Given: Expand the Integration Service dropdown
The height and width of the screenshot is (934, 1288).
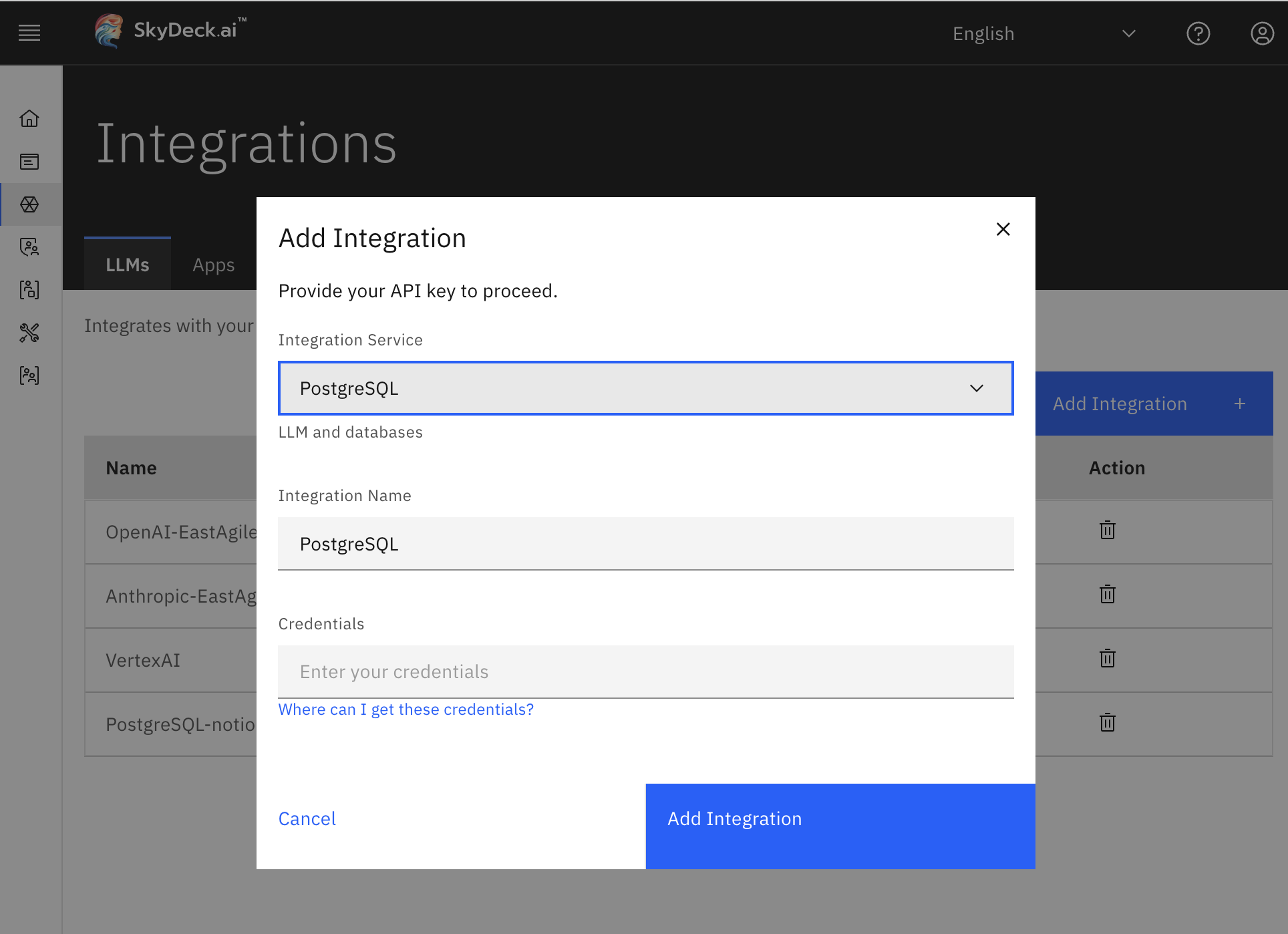Looking at the screenshot, I should point(645,388).
